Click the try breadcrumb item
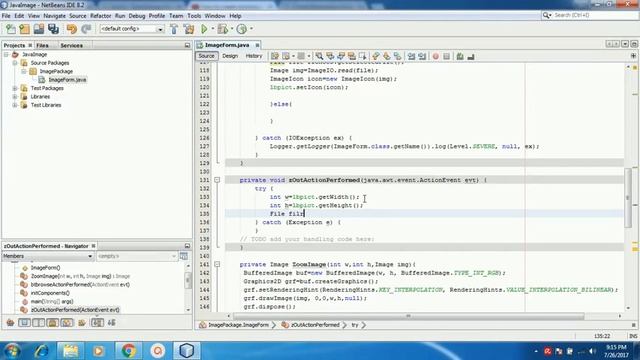640x360 pixels. [355, 325]
